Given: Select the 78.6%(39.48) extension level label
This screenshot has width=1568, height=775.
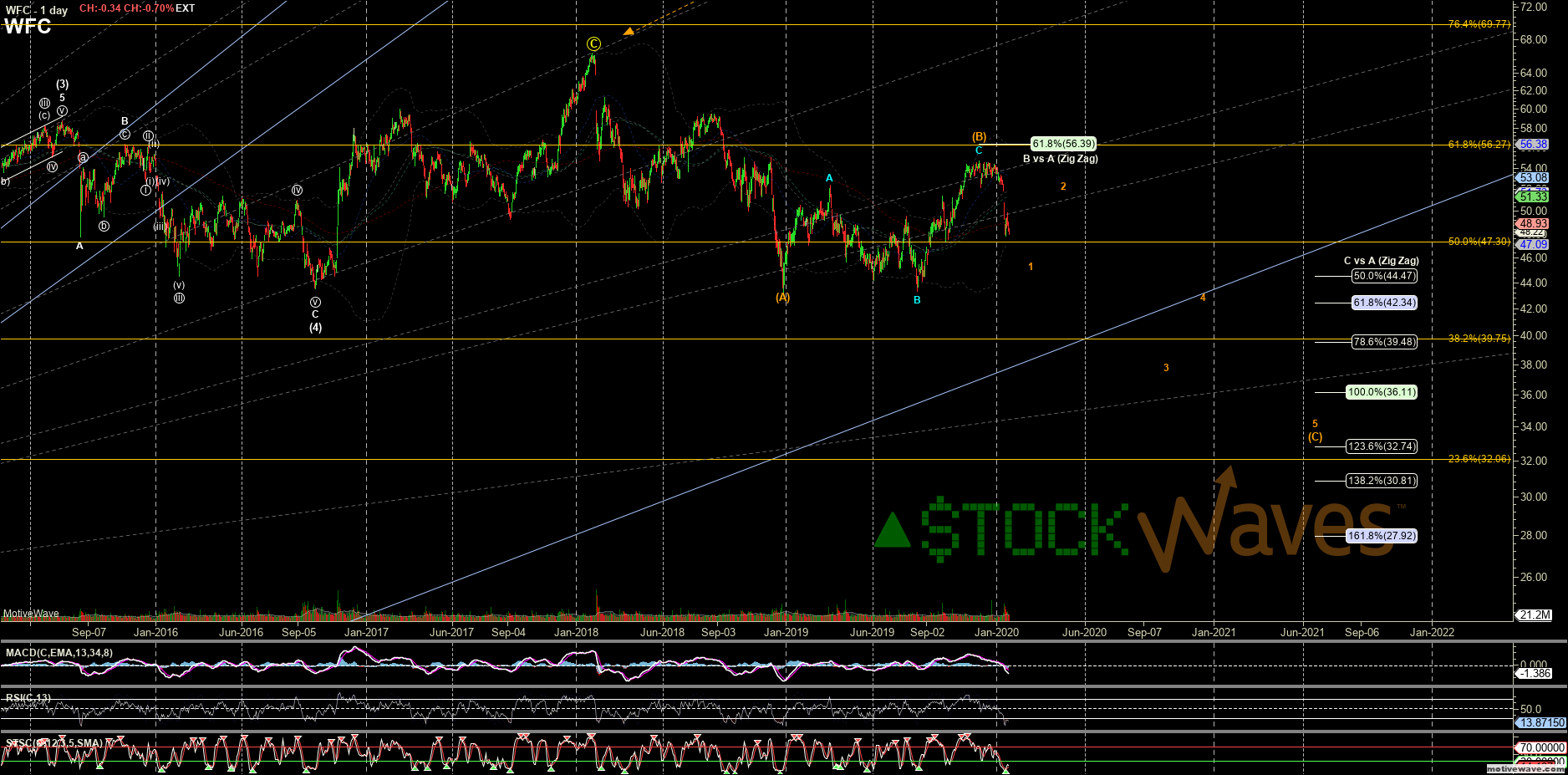Looking at the screenshot, I should [1384, 342].
